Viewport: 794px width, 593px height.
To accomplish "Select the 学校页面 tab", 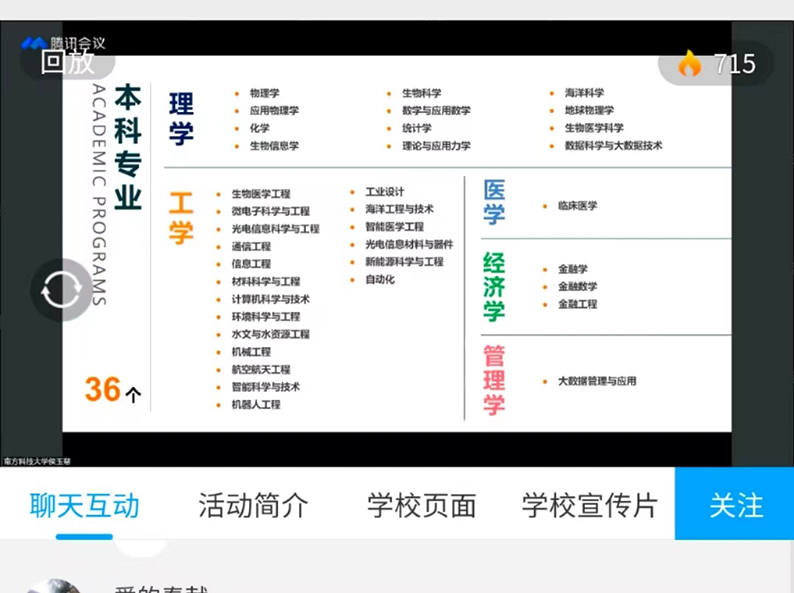I will [x=421, y=505].
